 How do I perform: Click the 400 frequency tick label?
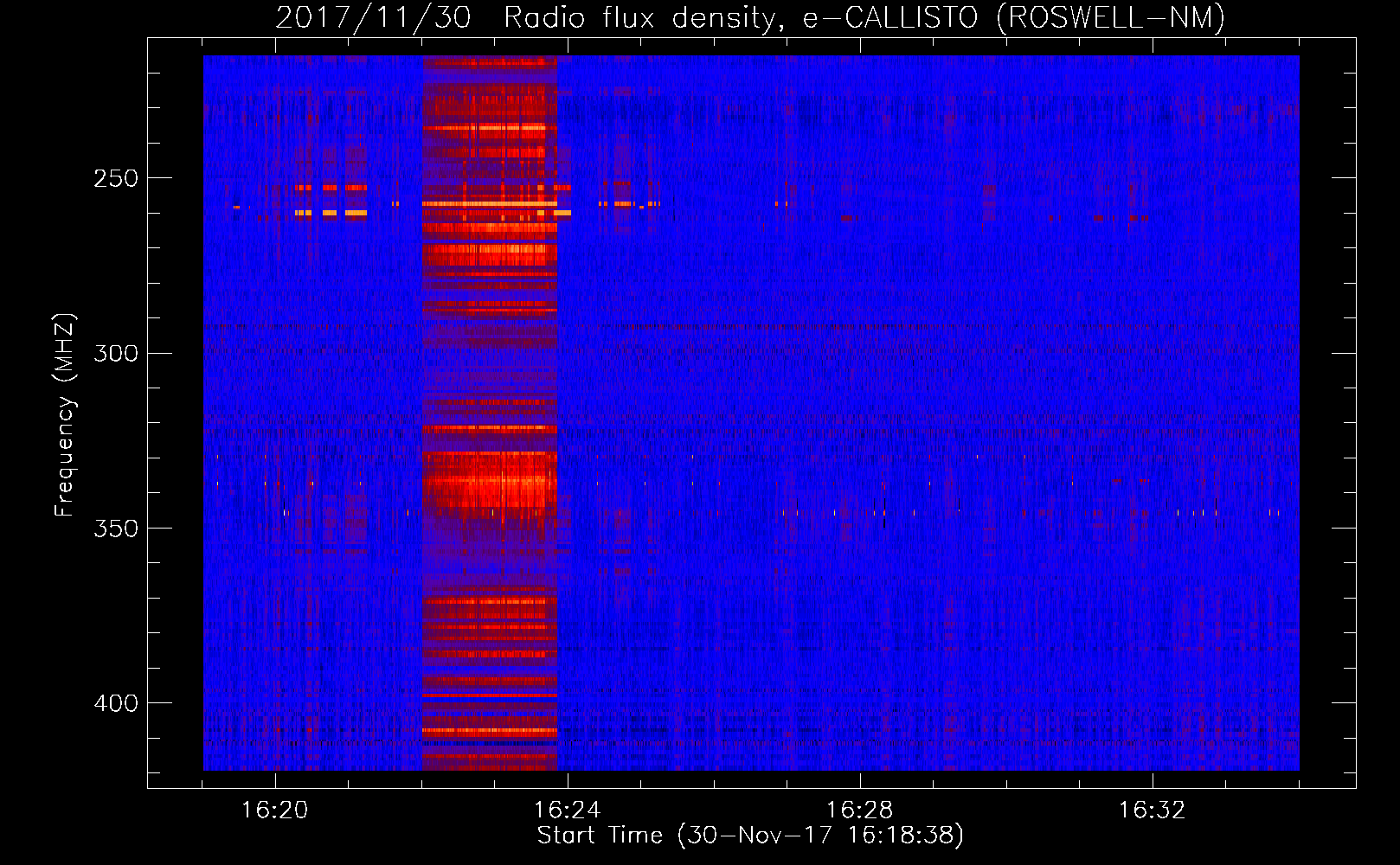pos(116,703)
